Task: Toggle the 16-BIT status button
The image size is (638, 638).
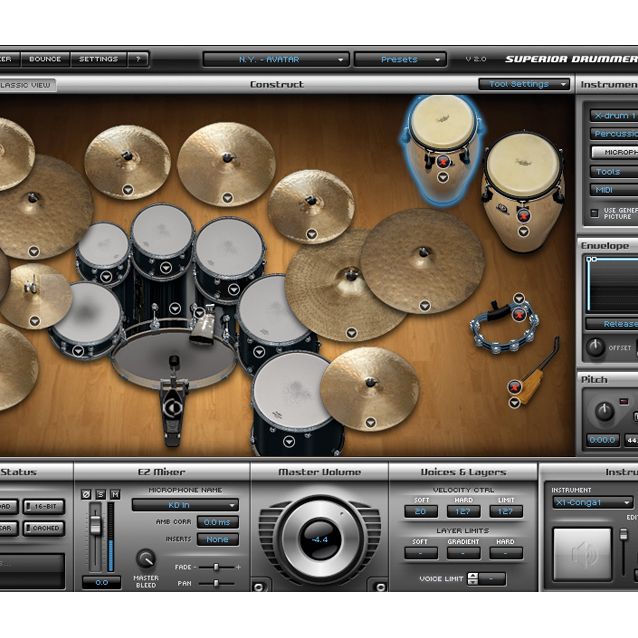Action: (44, 507)
